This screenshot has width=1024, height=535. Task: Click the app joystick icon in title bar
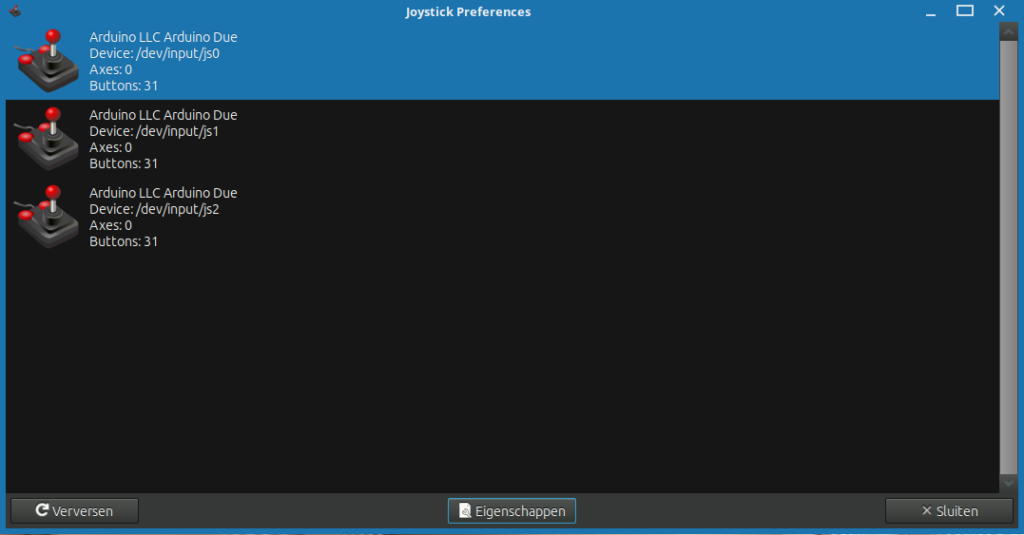14,11
